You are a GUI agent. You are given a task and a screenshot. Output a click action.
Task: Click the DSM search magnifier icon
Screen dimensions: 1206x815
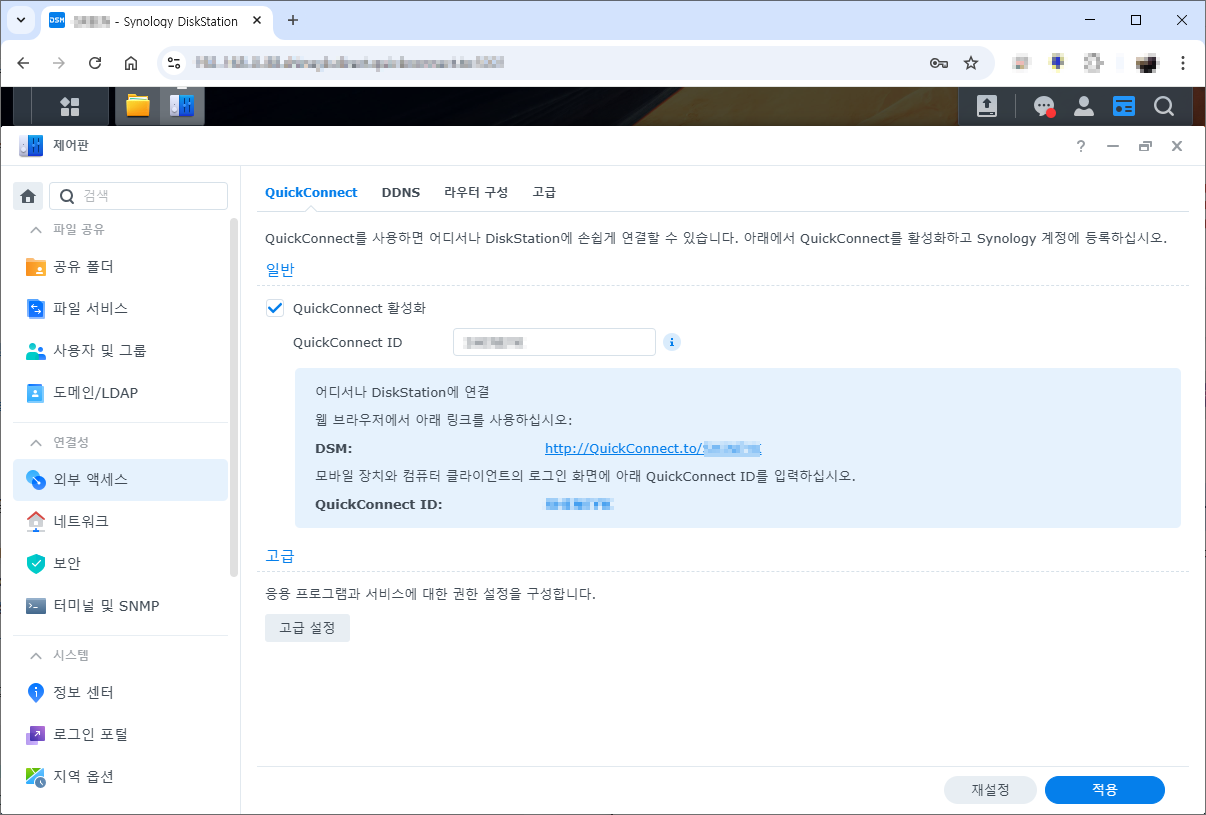coord(1164,106)
